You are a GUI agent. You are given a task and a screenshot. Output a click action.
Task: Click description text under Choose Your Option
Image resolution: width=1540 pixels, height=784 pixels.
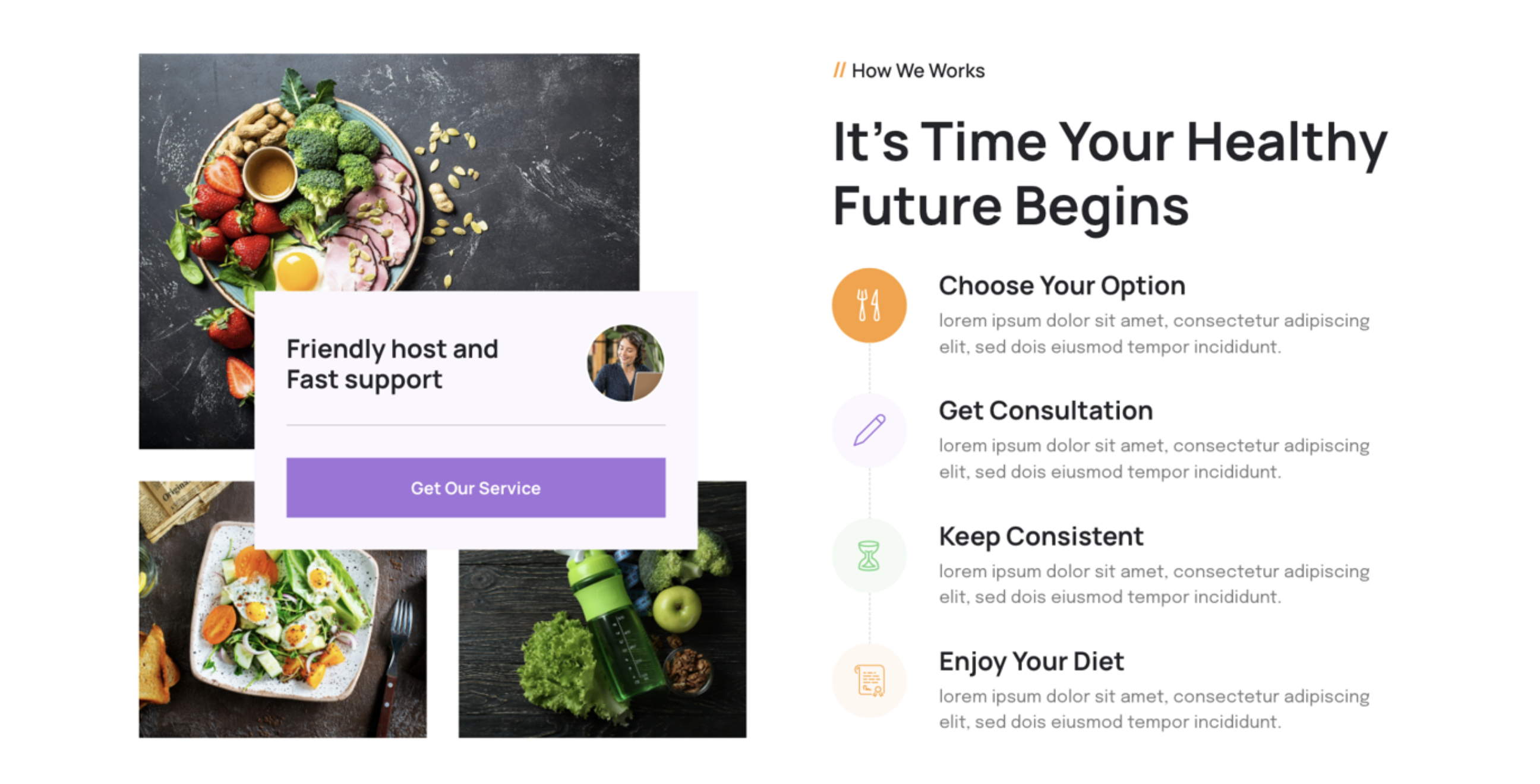click(1154, 333)
